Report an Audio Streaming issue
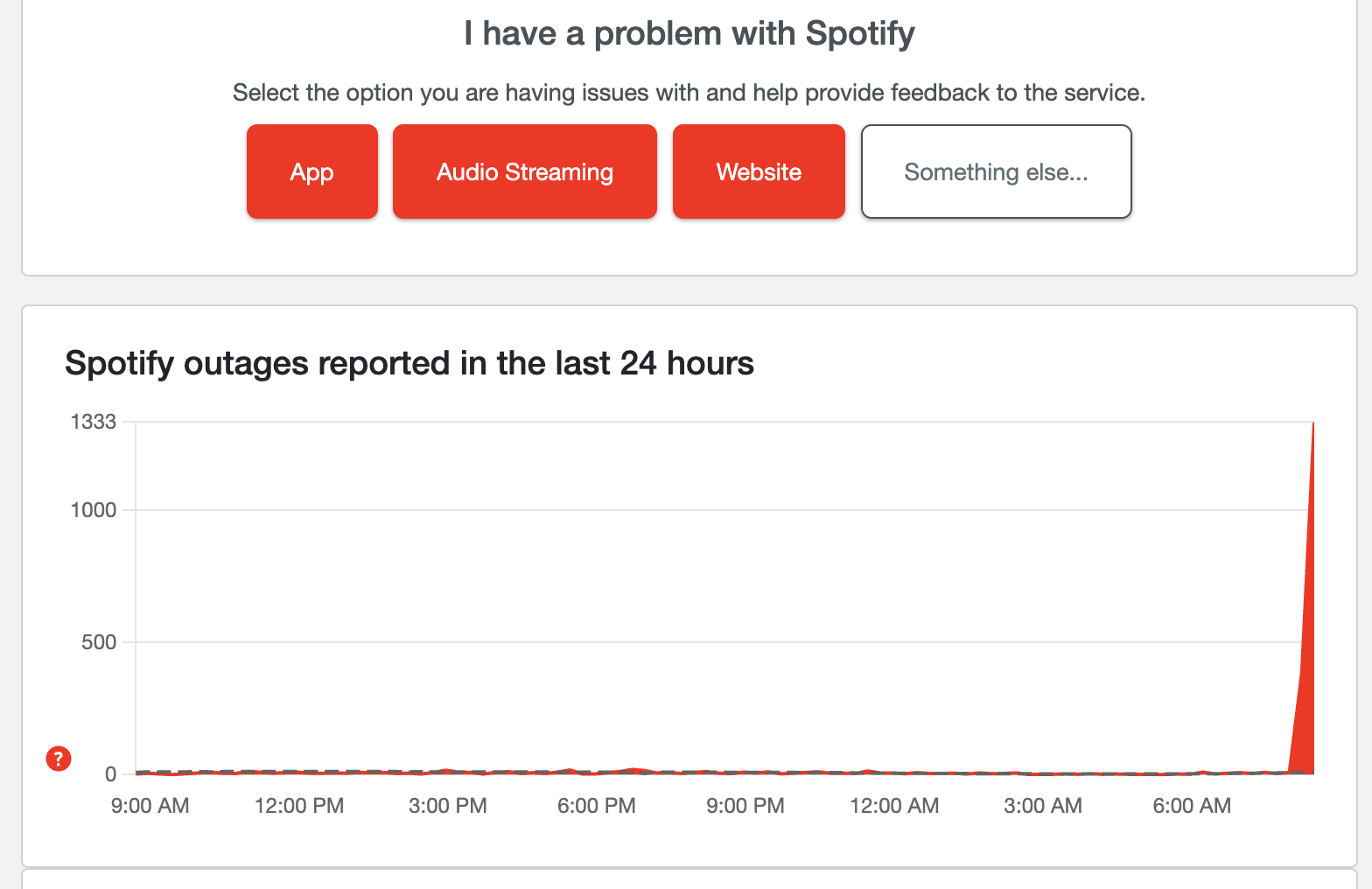This screenshot has width=1372, height=889. [x=525, y=171]
